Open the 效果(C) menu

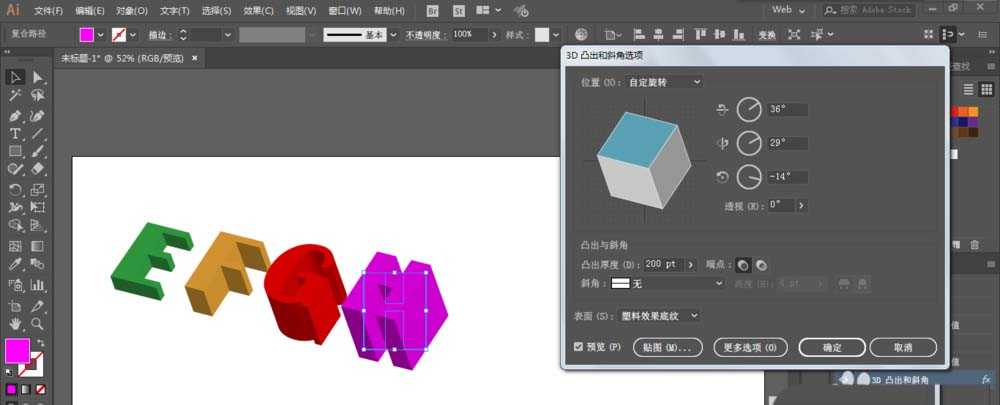coord(258,11)
